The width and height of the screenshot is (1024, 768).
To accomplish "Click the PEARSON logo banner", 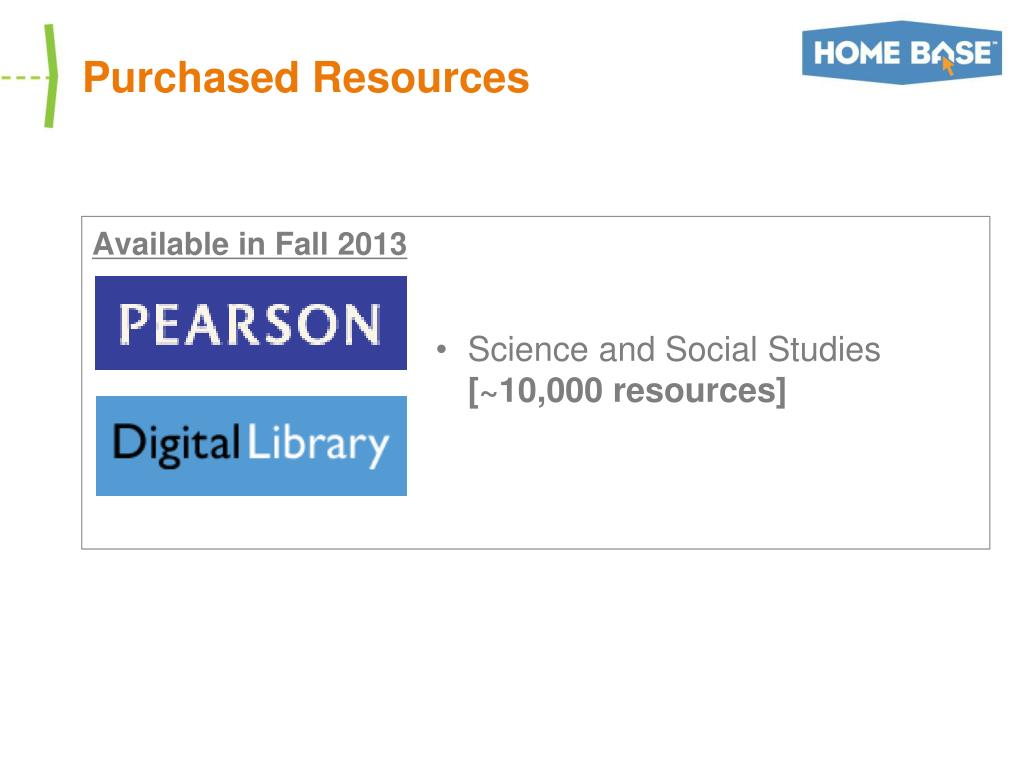I will coord(251,323).
